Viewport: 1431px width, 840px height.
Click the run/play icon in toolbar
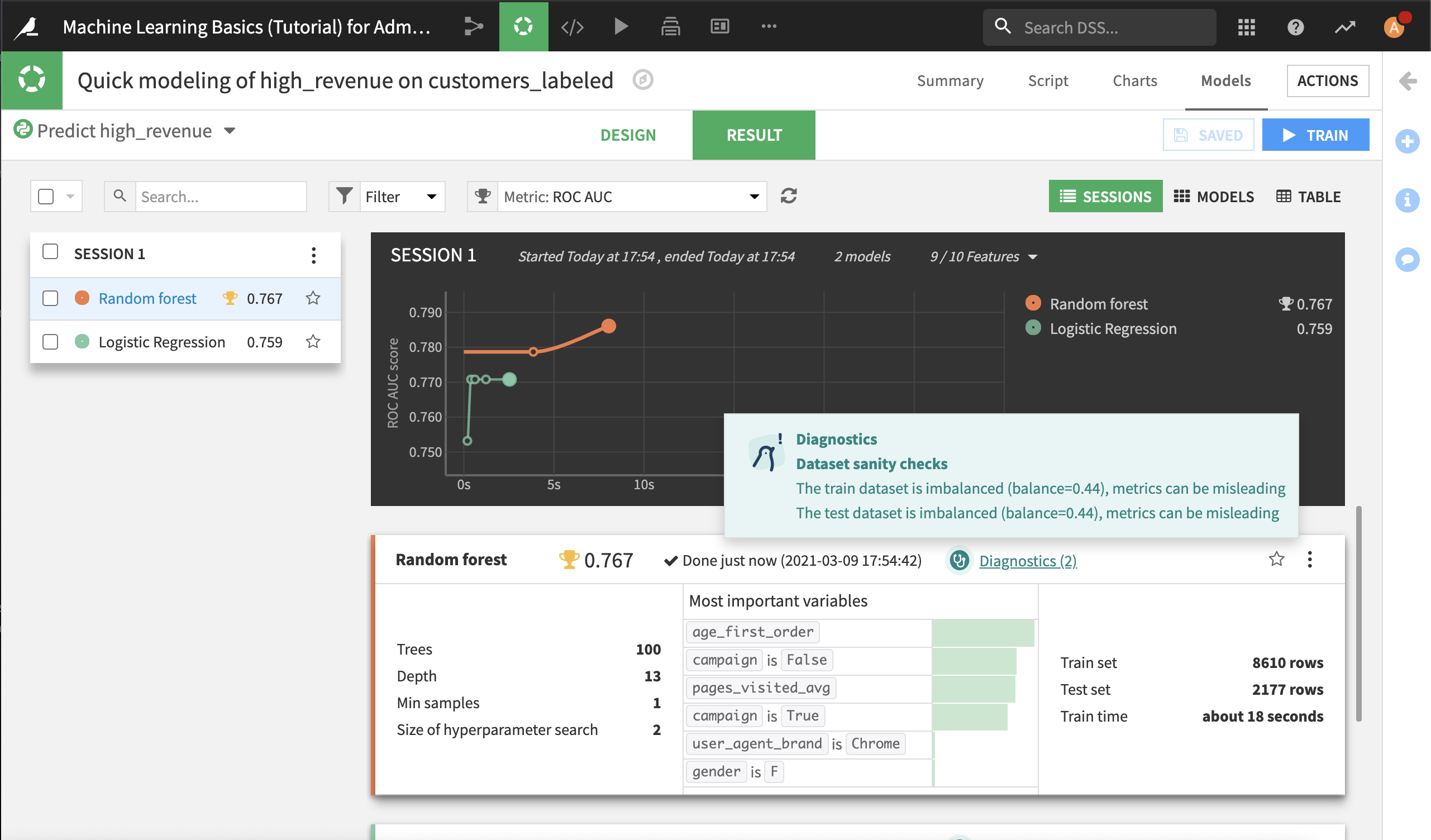[x=620, y=27]
